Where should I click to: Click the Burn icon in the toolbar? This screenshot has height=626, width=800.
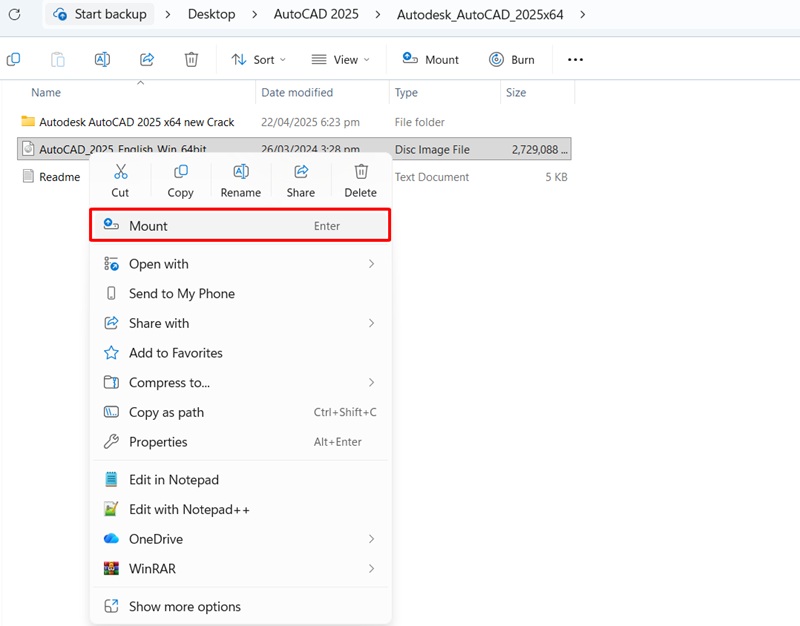(x=512, y=59)
